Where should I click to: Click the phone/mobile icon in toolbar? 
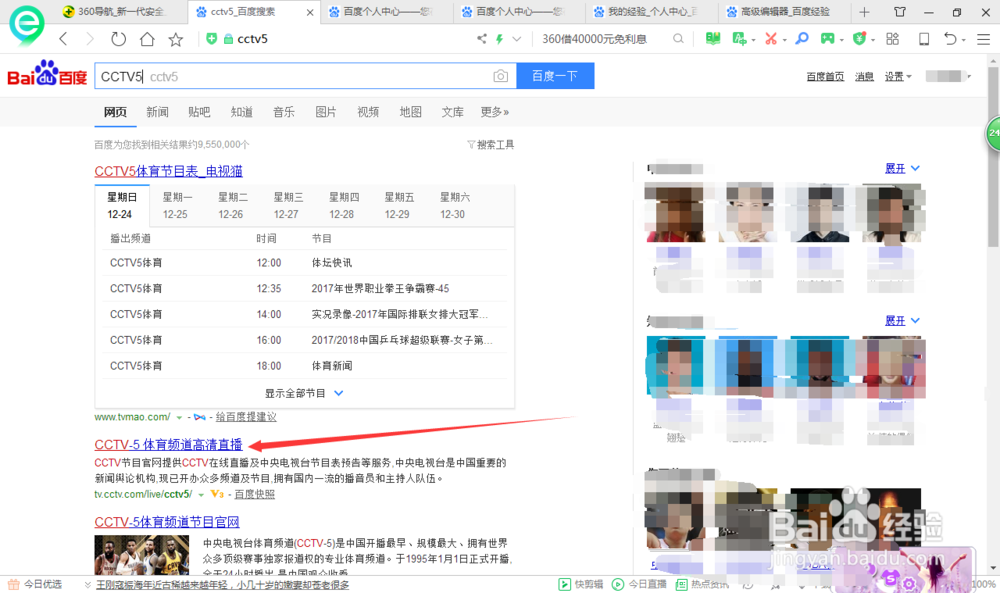pos(923,39)
